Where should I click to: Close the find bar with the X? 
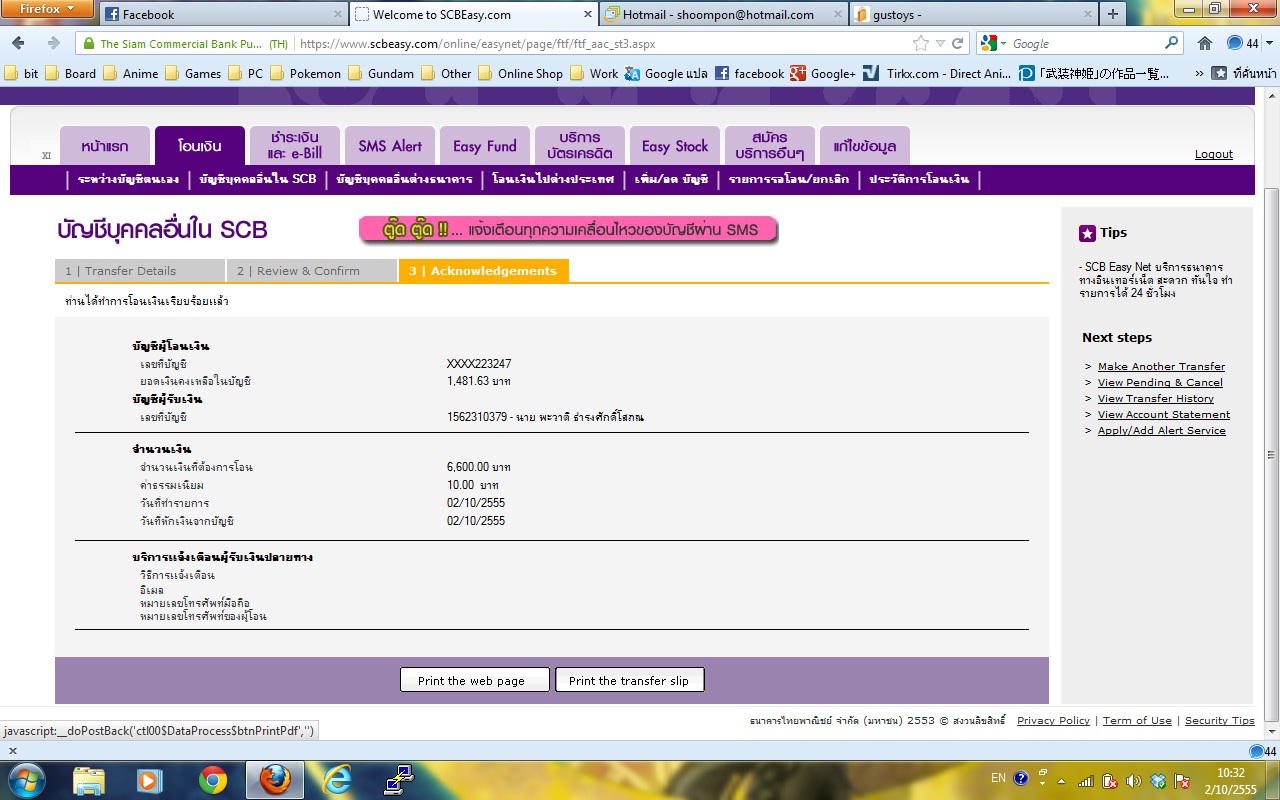[13, 751]
